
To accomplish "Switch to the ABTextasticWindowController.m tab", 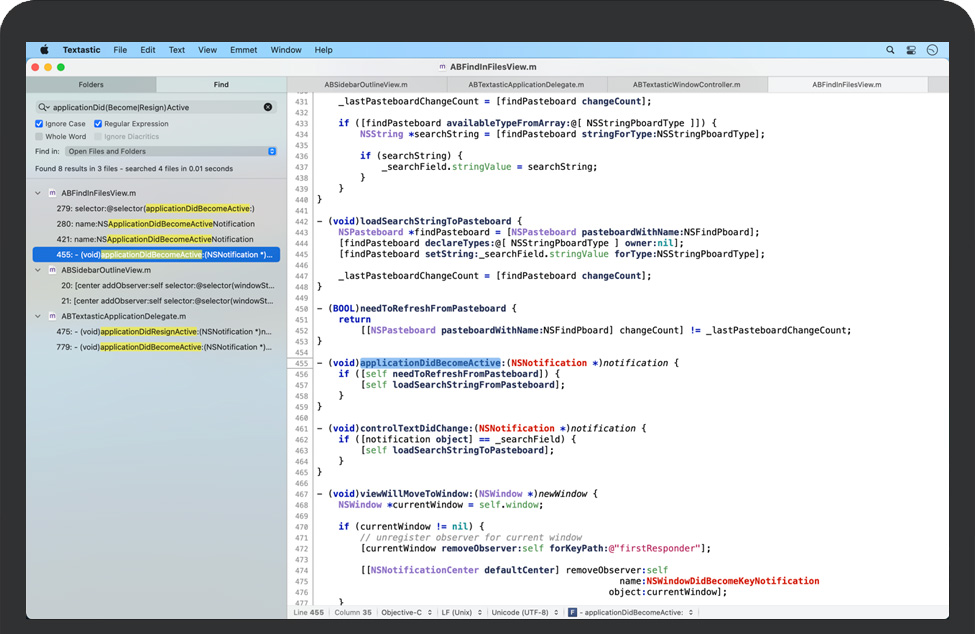I will 688,85.
